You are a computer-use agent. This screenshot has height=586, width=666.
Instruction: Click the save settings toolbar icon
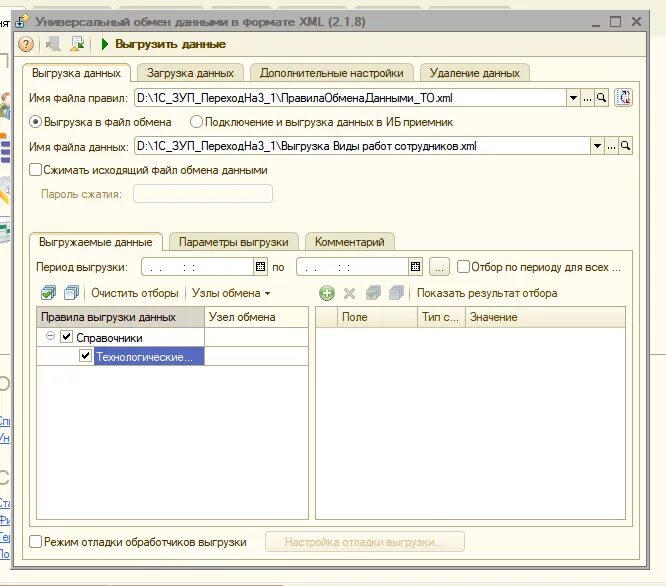coord(77,44)
